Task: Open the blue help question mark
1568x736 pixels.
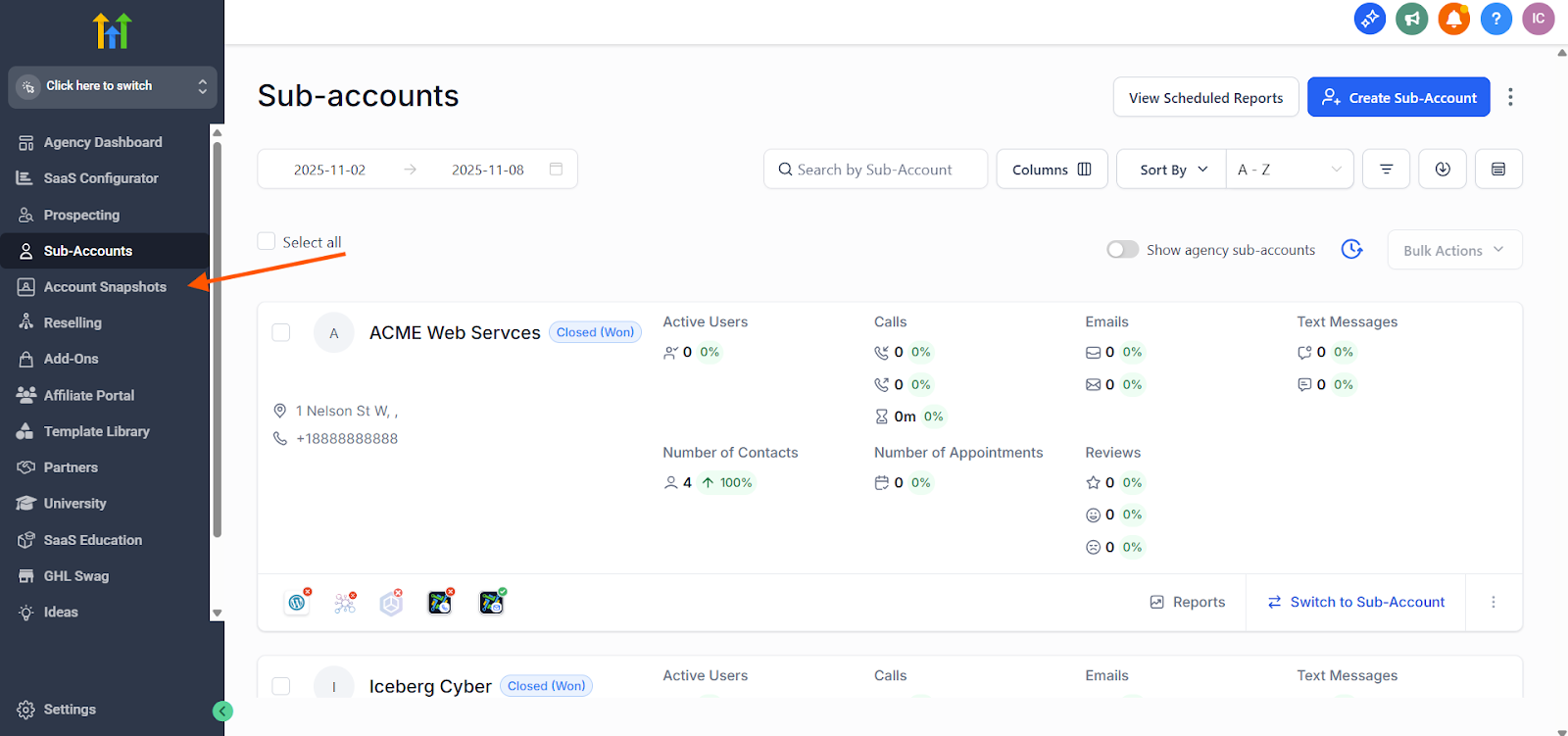Action: [x=1495, y=19]
